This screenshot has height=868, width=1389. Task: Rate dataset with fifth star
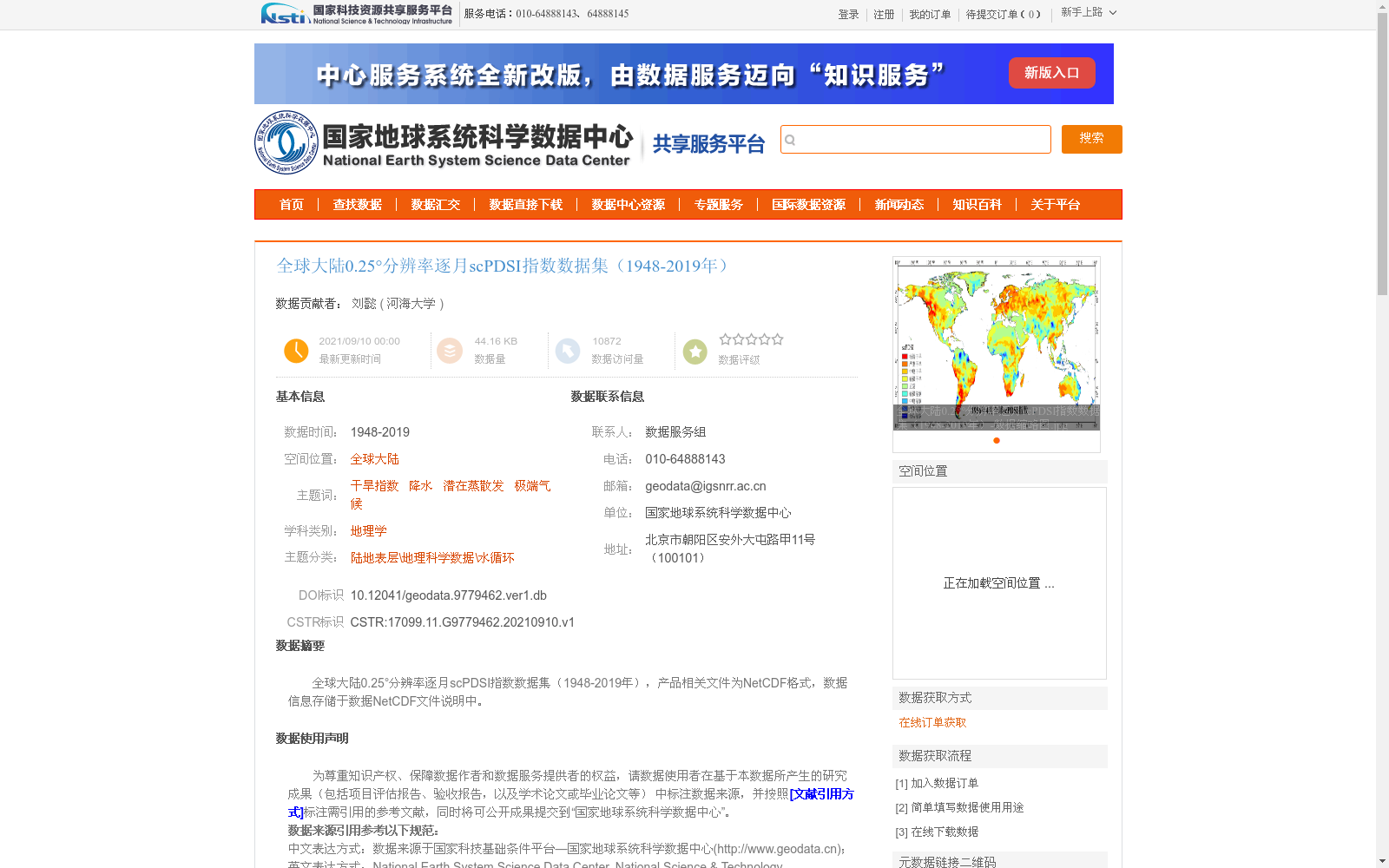(778, 339)
